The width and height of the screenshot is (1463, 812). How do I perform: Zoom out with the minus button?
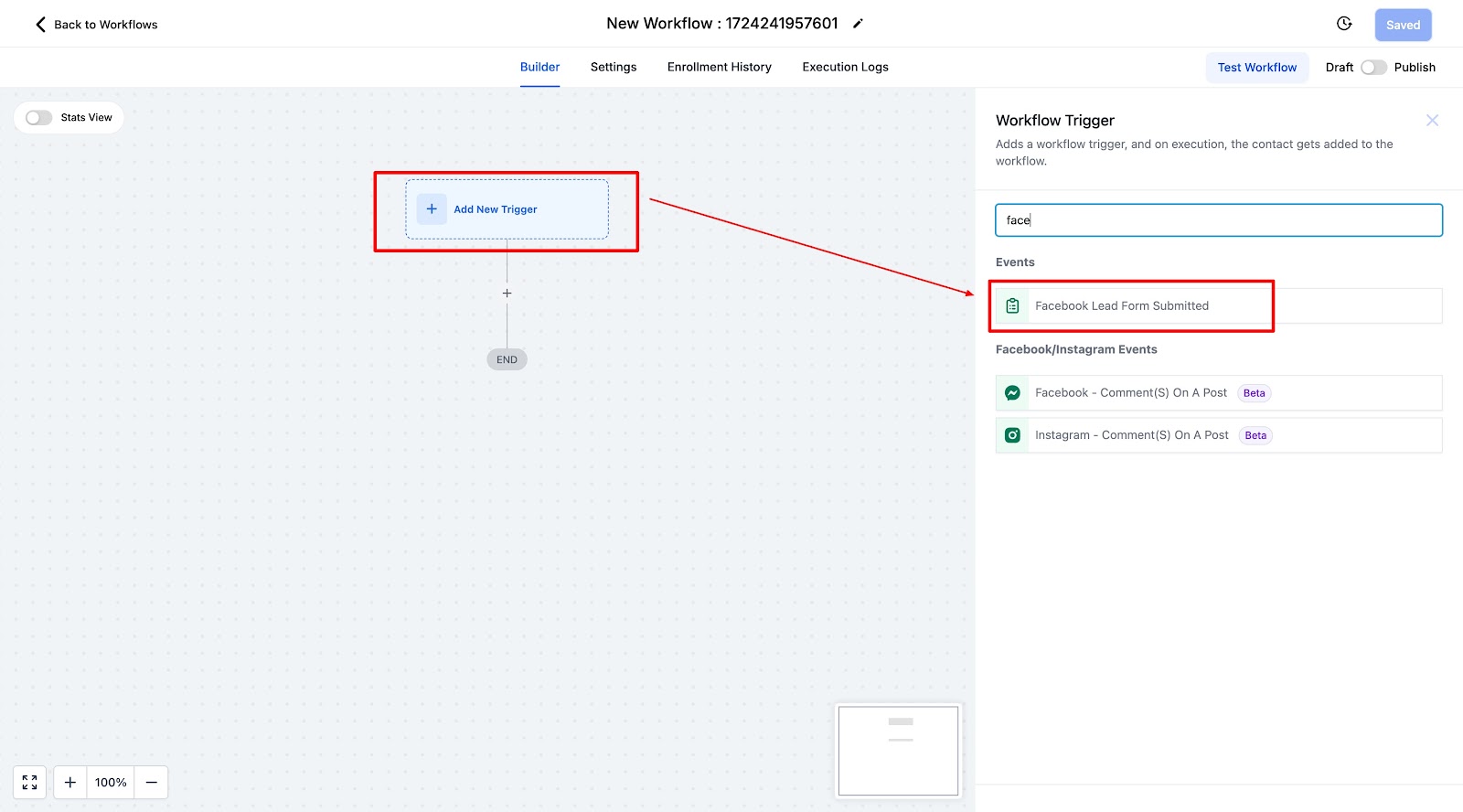[x=152, y=783]
